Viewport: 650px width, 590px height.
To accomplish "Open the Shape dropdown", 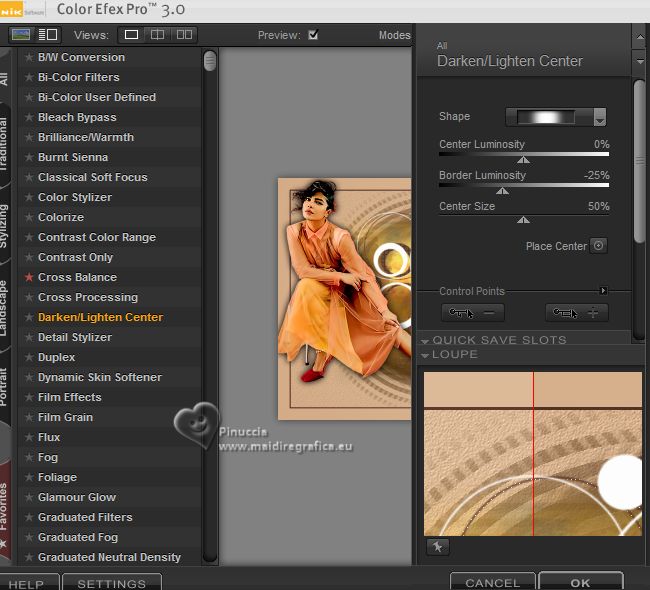I will coord(599,118).
